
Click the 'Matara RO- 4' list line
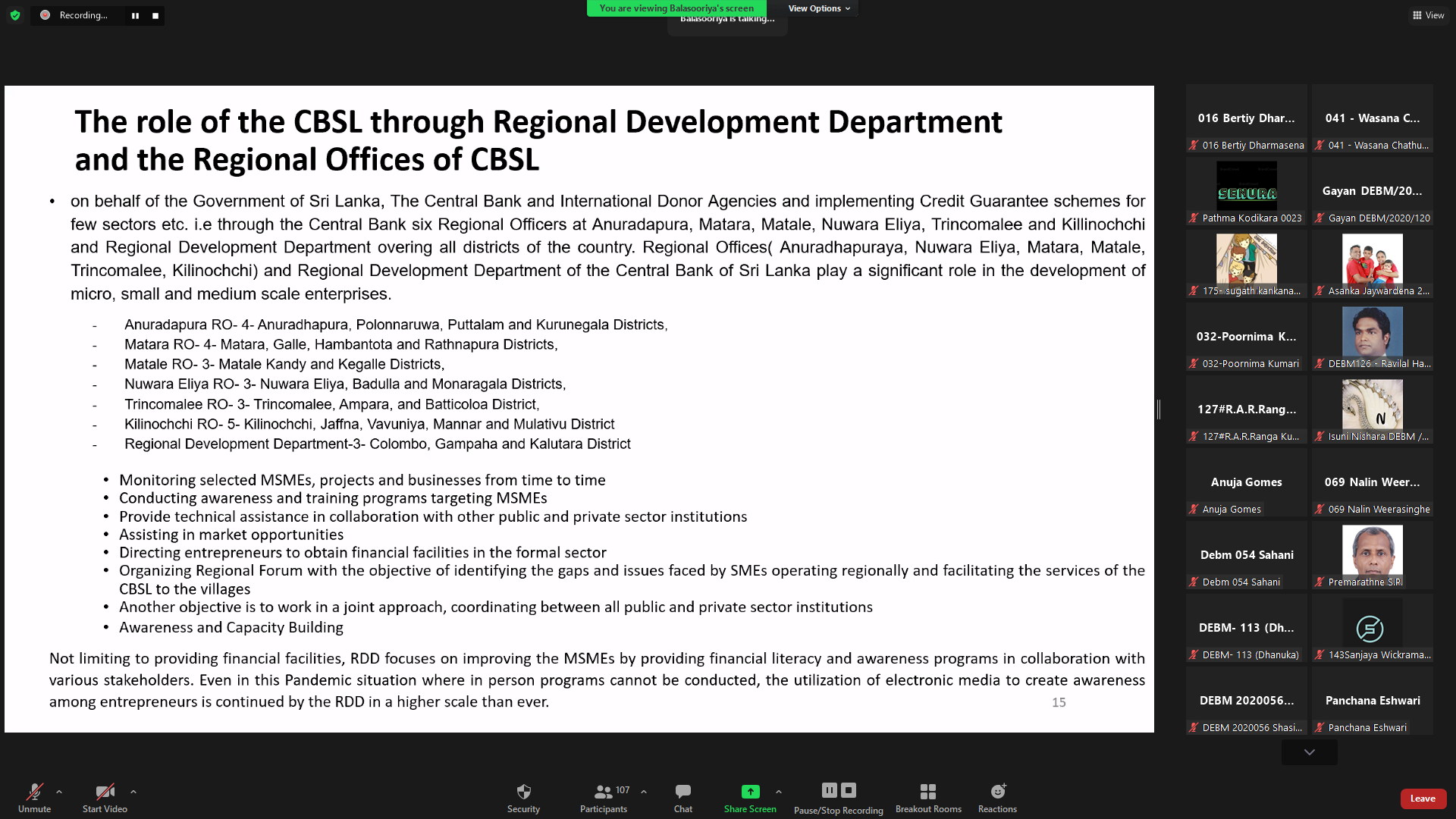[x=340, y=344]
